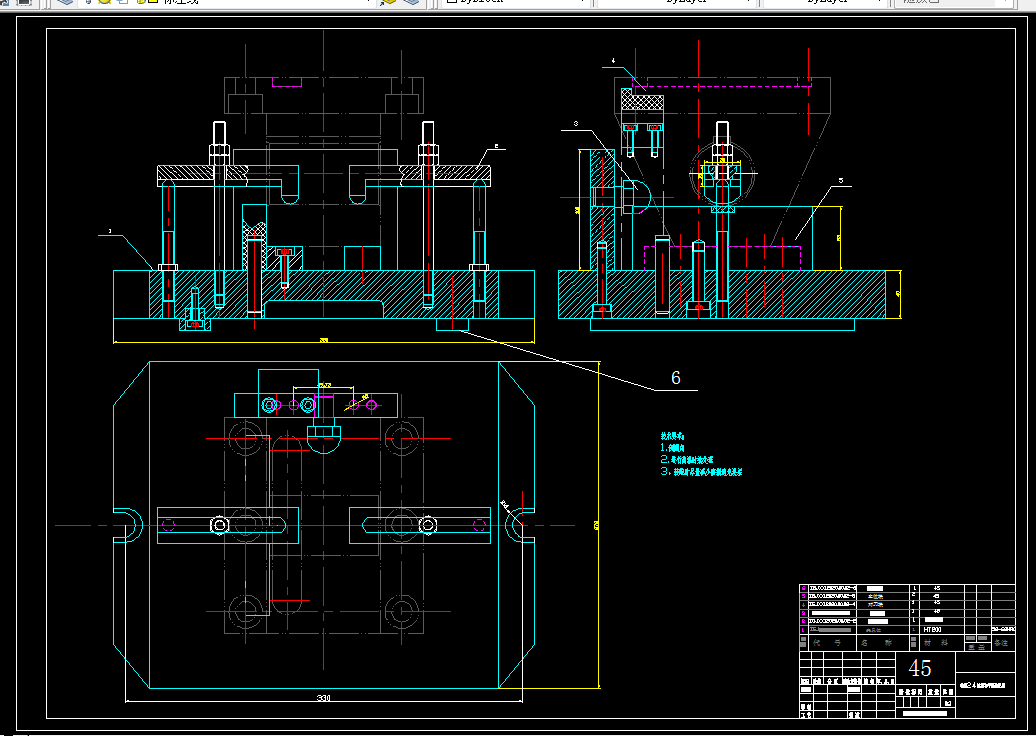Viewport: 1036px width, 736px height.
Task: Click callout number 5 on the side view
Action: (840, 181)
